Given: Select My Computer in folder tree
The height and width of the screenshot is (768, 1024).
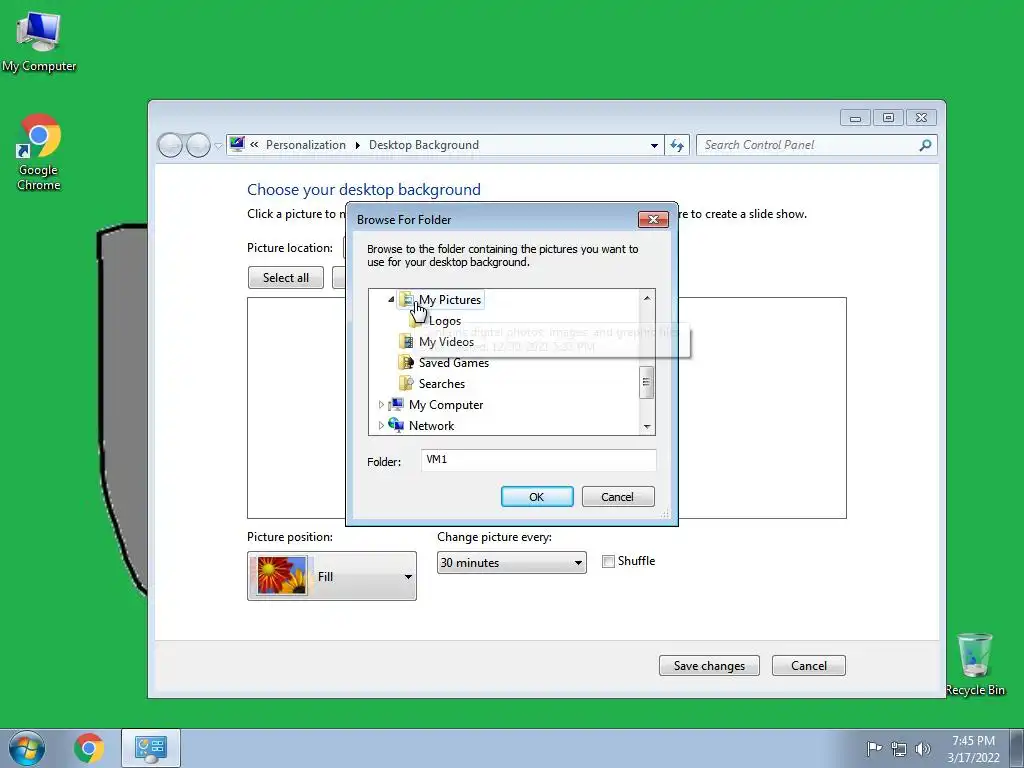Looking at the screenshot, I should coord(446,404).
